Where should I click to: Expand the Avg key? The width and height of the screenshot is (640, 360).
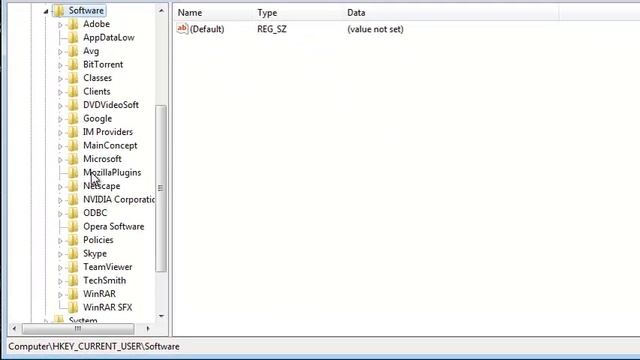(60, 52)
